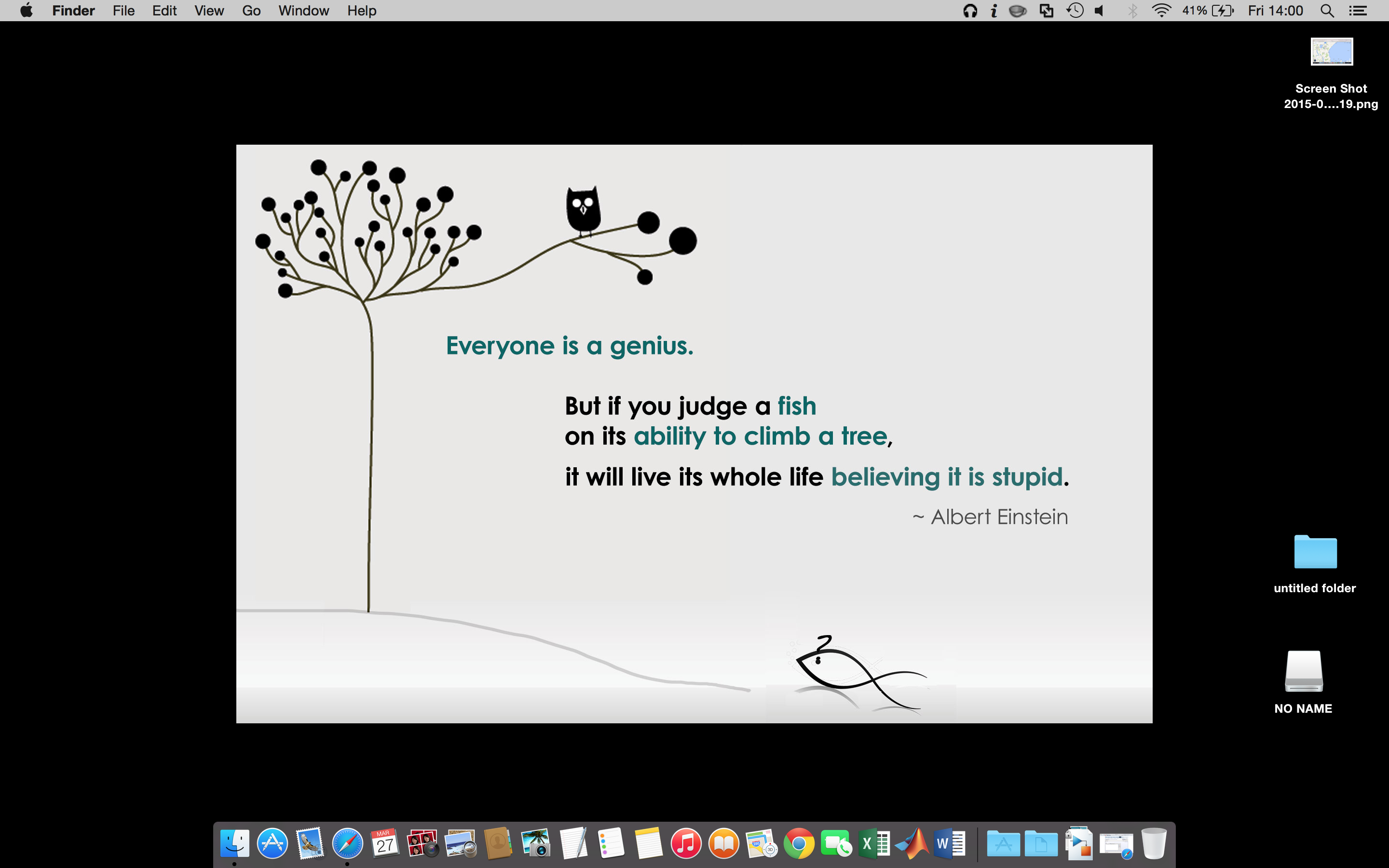The image size is (1389, 868).
Task: Launch iBooks from the Dock
Action: point(724,843)
